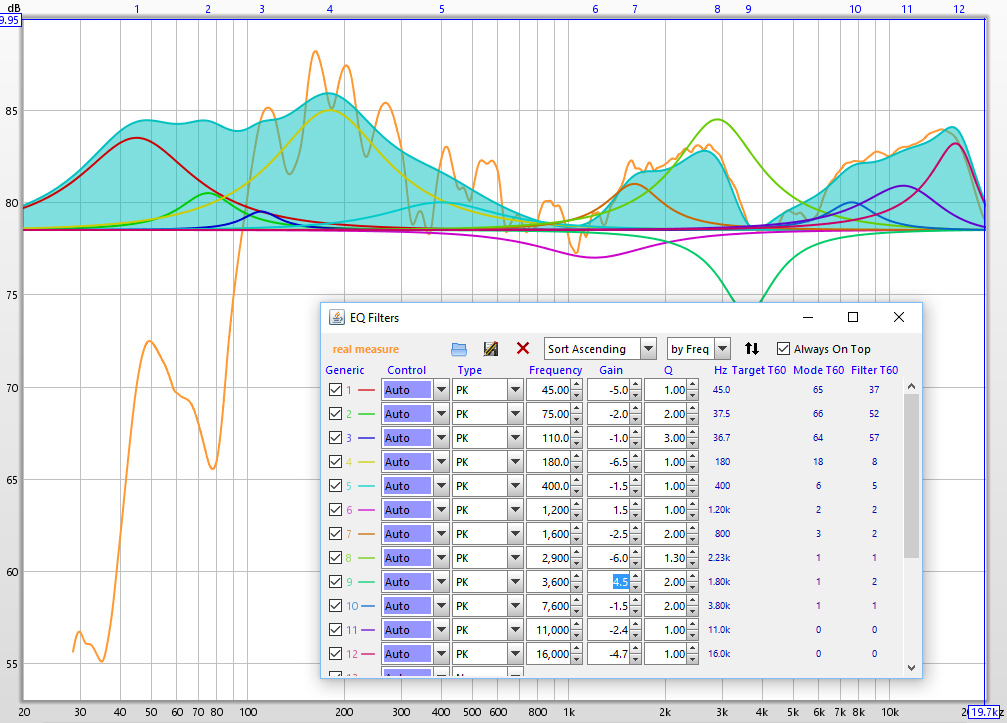
Task: Click the filter list scroll down arrow
Action: tap(911, 667)
